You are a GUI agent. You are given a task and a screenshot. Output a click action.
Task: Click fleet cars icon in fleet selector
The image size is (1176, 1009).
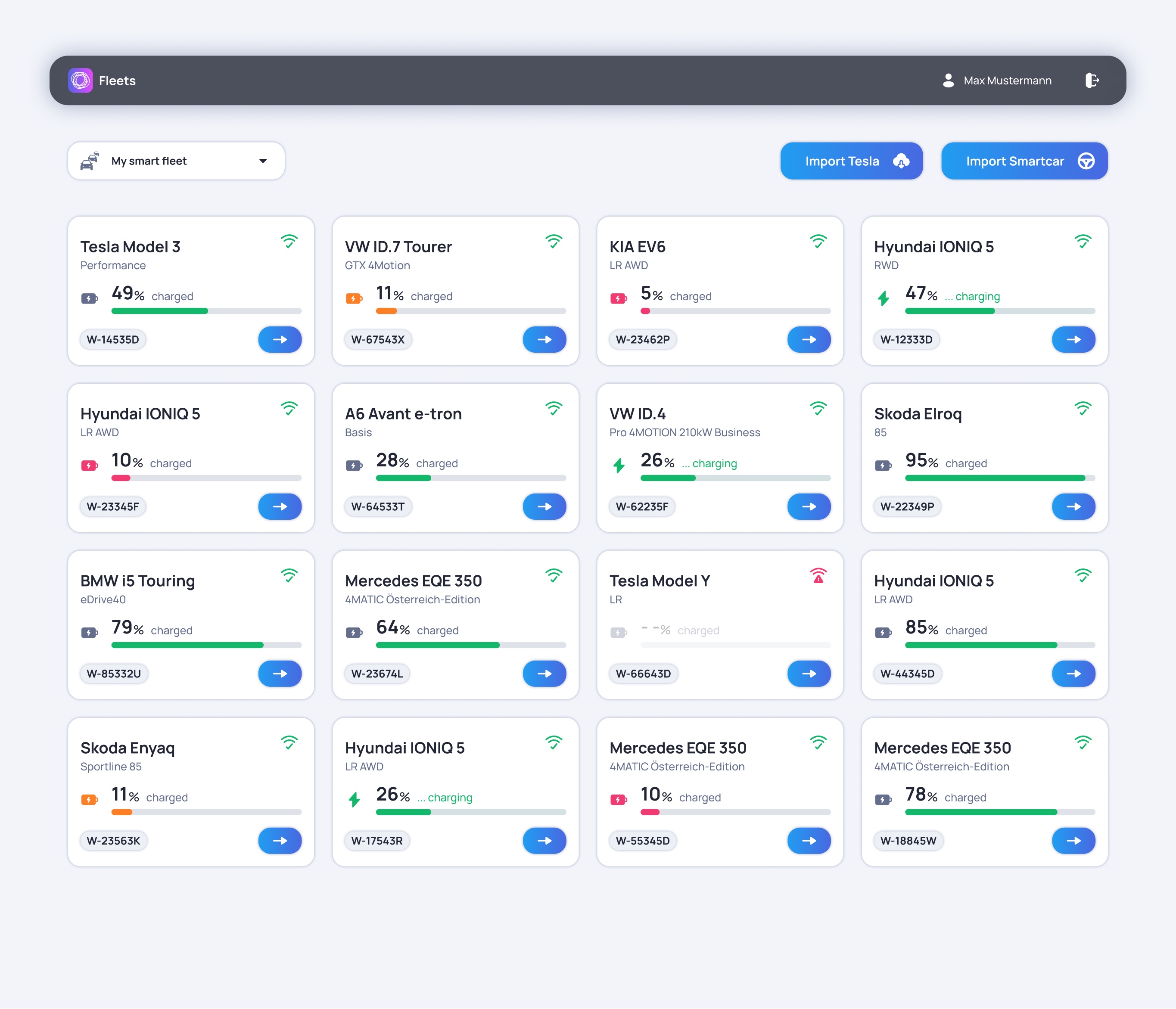click(x=90, y=161)
